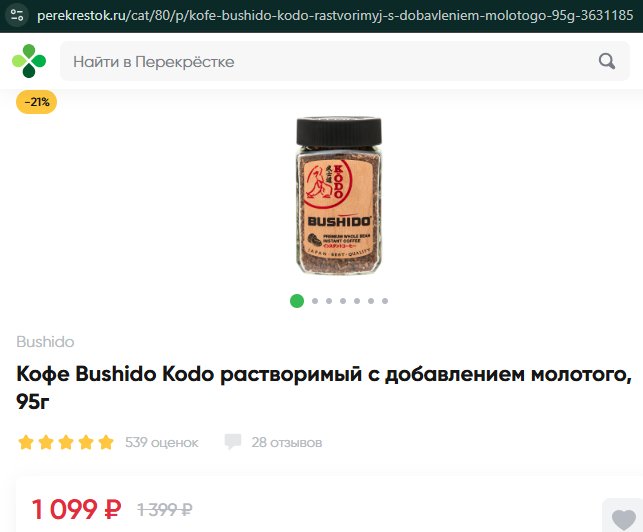Click the fifth rating star
643x532 pixels.
106,442
